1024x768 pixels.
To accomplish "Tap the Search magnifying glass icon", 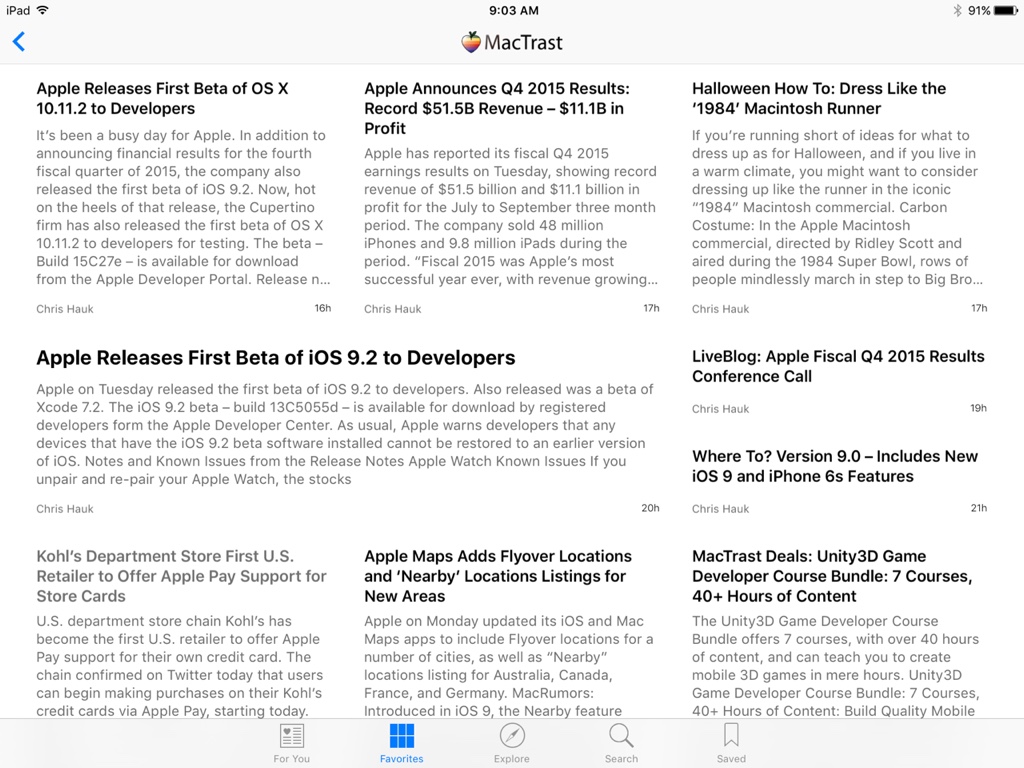I will point(621,737).
